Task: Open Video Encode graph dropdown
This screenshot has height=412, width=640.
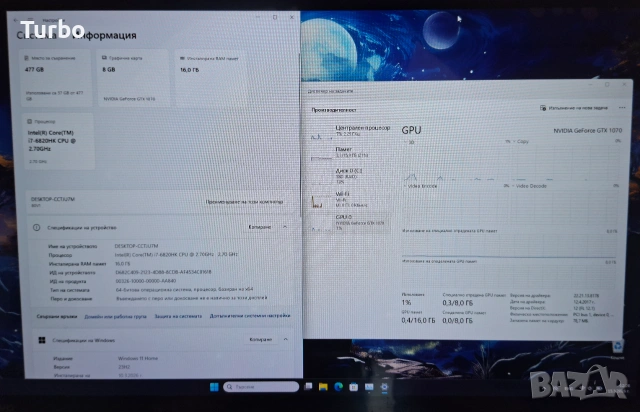Action: tap(420, 186)
